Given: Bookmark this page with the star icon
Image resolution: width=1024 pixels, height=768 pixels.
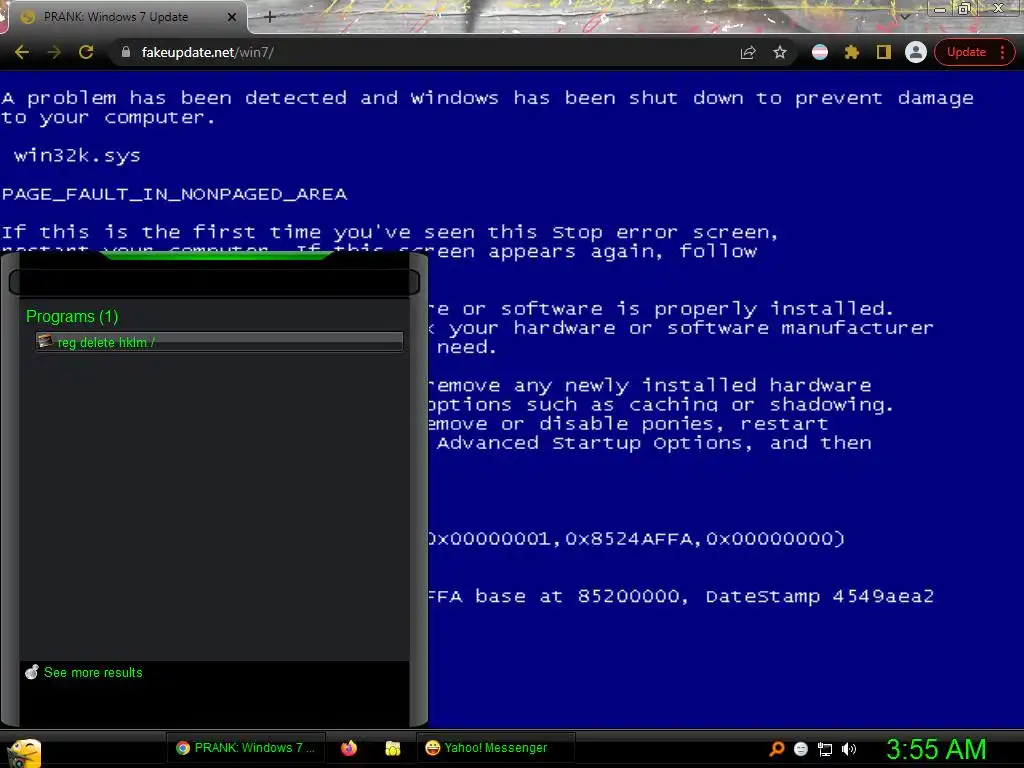Looking at the screenshot, I should tap(780, 52).
